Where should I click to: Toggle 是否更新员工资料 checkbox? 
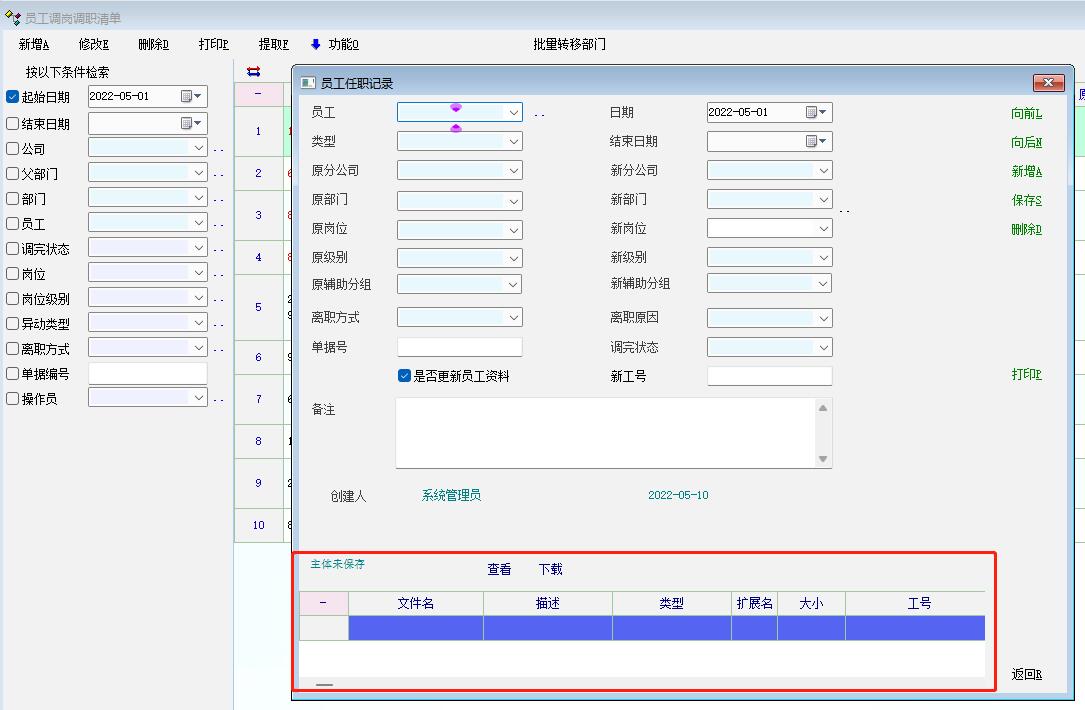(x=404, y=376)
